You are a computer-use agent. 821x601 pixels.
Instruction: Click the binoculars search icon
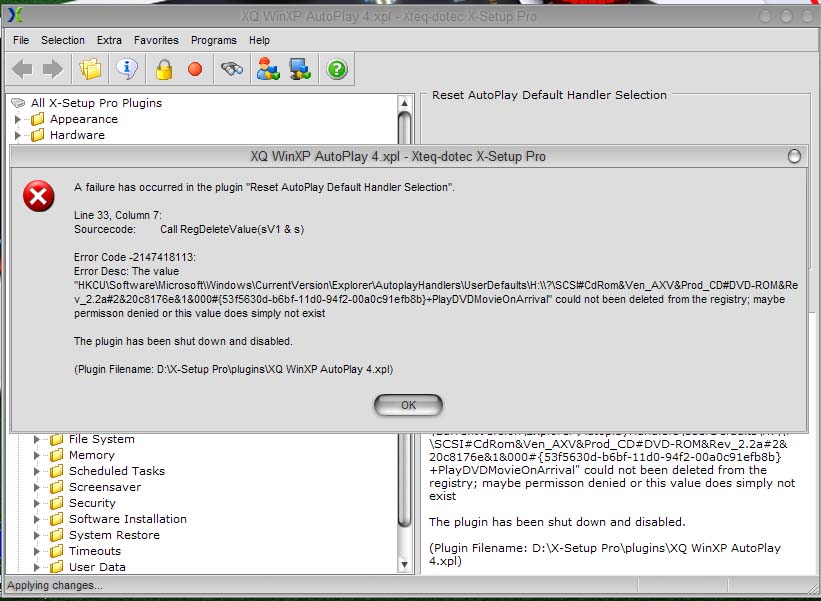pyautogui.click(x=231, y=69)
